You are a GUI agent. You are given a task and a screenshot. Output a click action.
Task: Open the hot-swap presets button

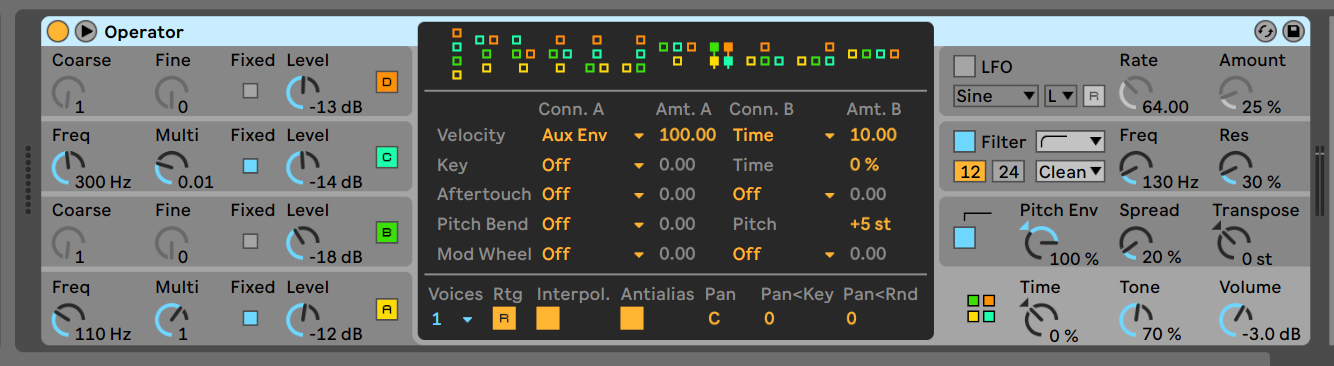click(1265, 32)
